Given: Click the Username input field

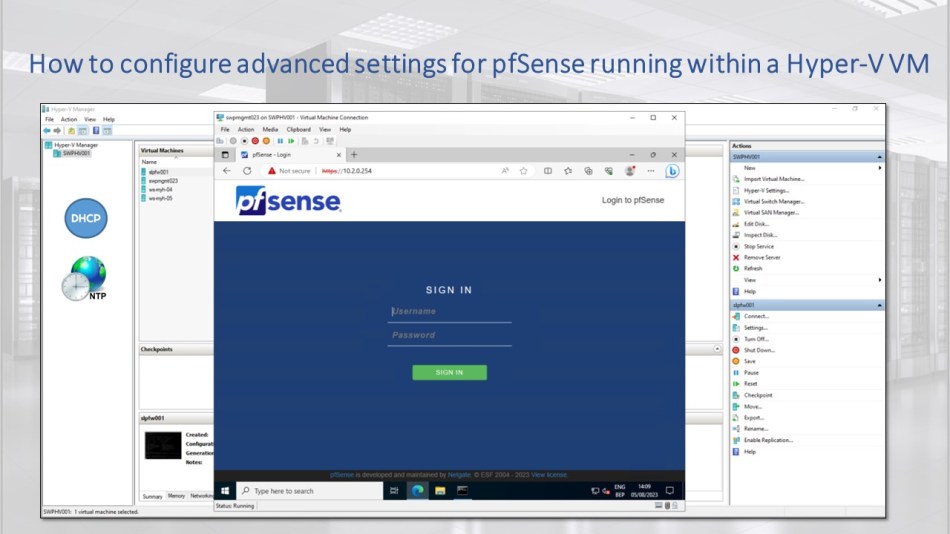Looking at the screenshot, I should click(x=449, y=312).
